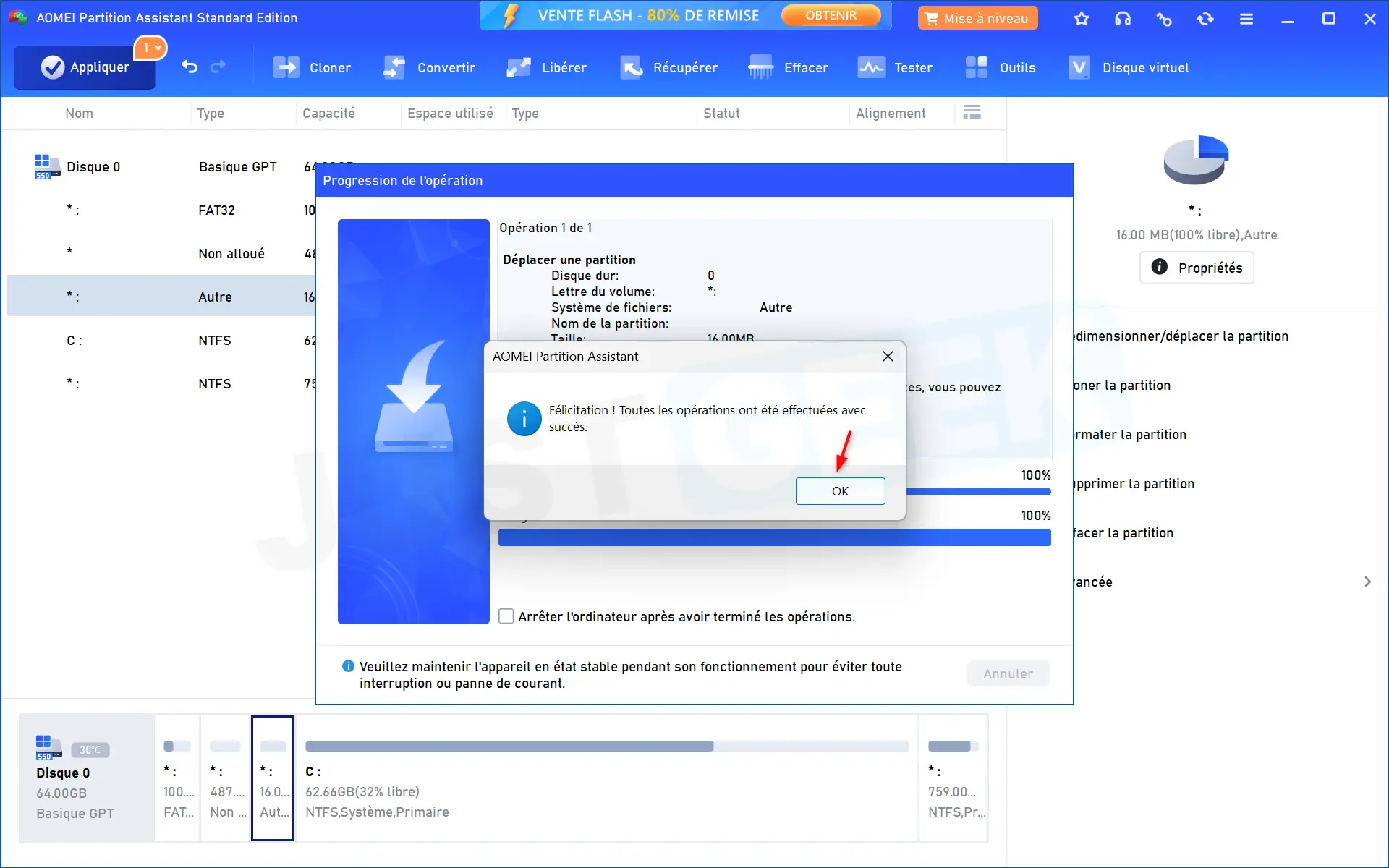Click the Statut column header
The width and height of the screenshot is (1389, 868).
tap(721, 113)
